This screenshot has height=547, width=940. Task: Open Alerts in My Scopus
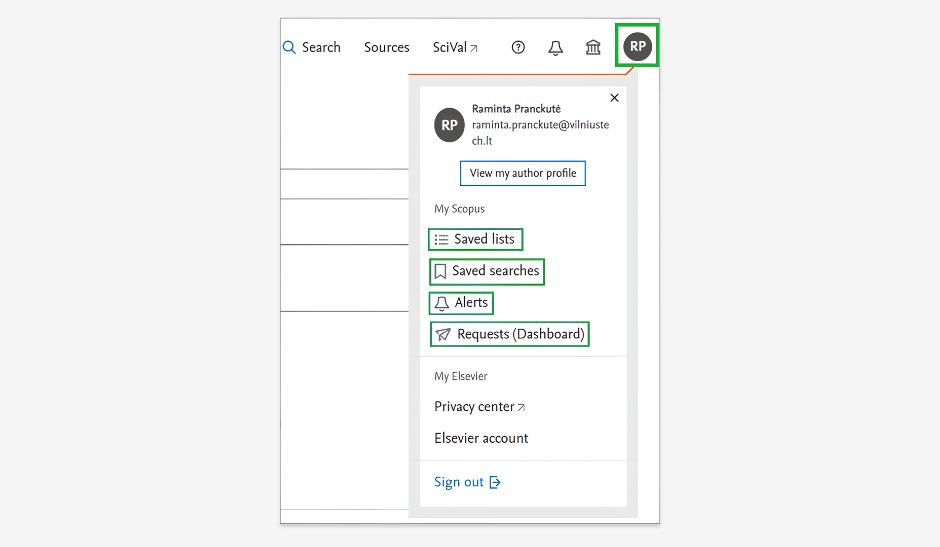tap(461, 303)
